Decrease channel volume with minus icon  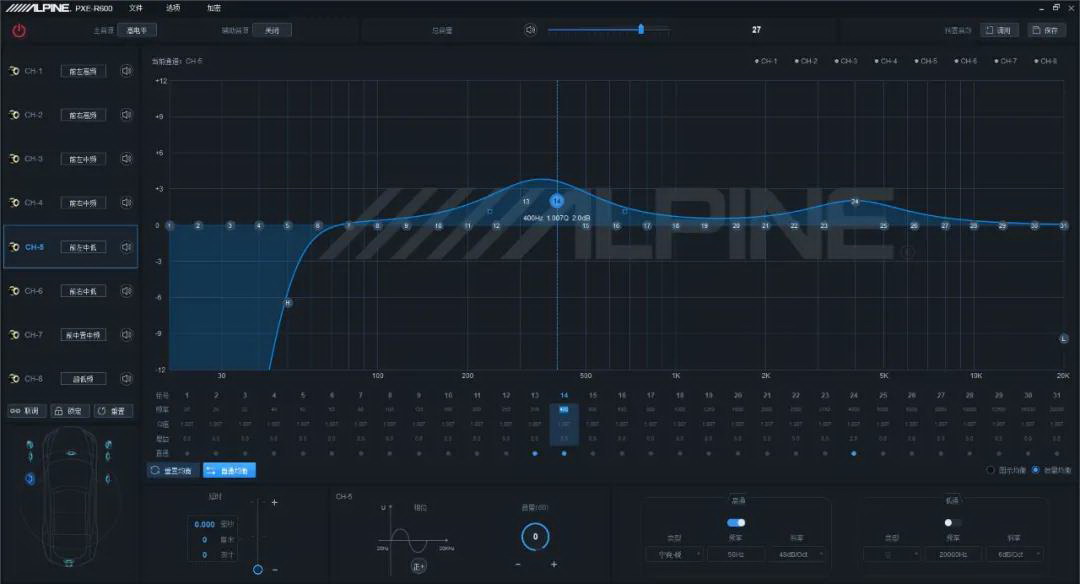[x=518, y=564]
